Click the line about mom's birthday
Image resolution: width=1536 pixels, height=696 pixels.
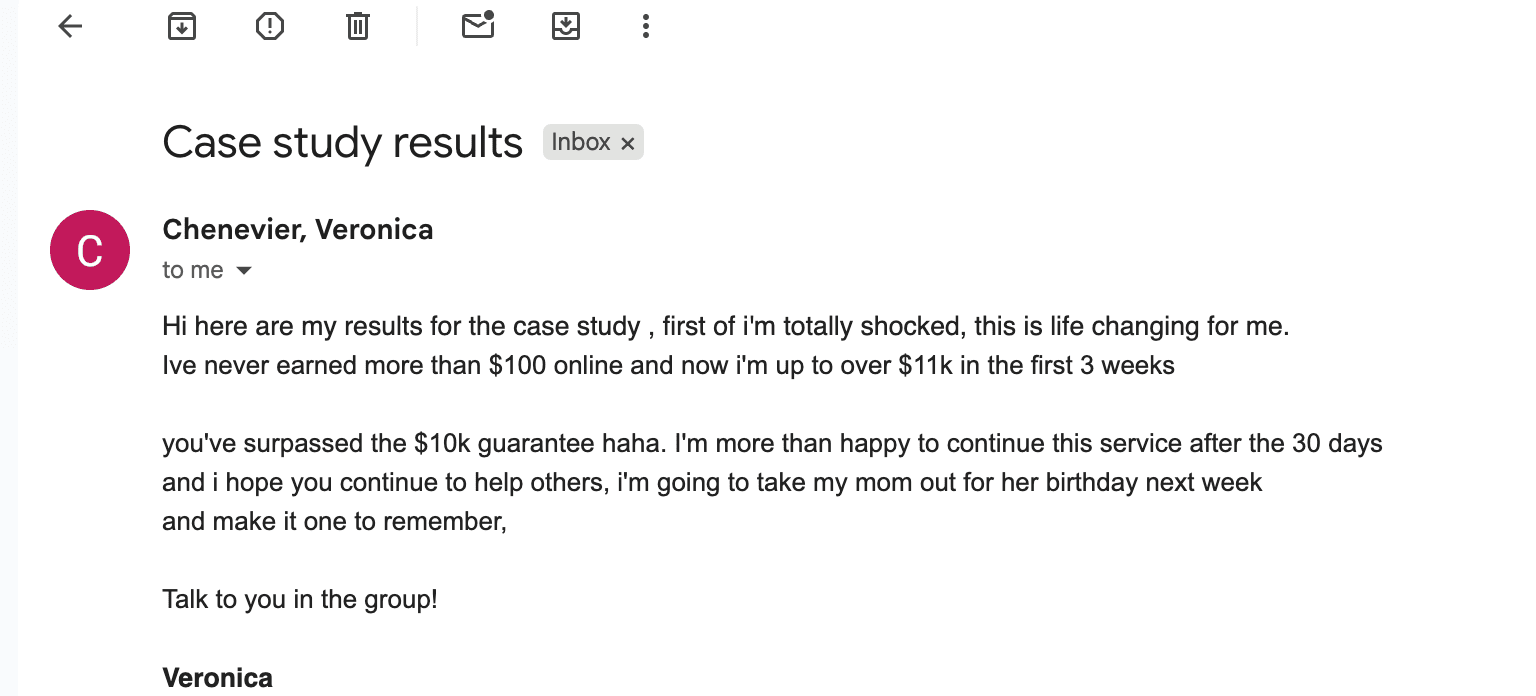tap(712, 483)
